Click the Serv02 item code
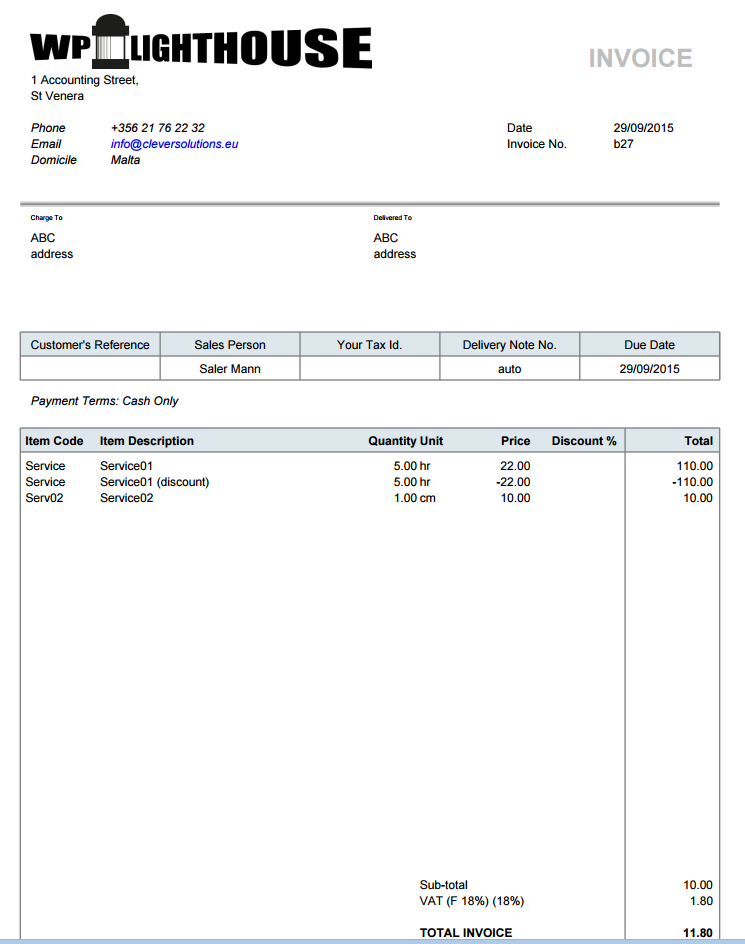 (44, 498)
